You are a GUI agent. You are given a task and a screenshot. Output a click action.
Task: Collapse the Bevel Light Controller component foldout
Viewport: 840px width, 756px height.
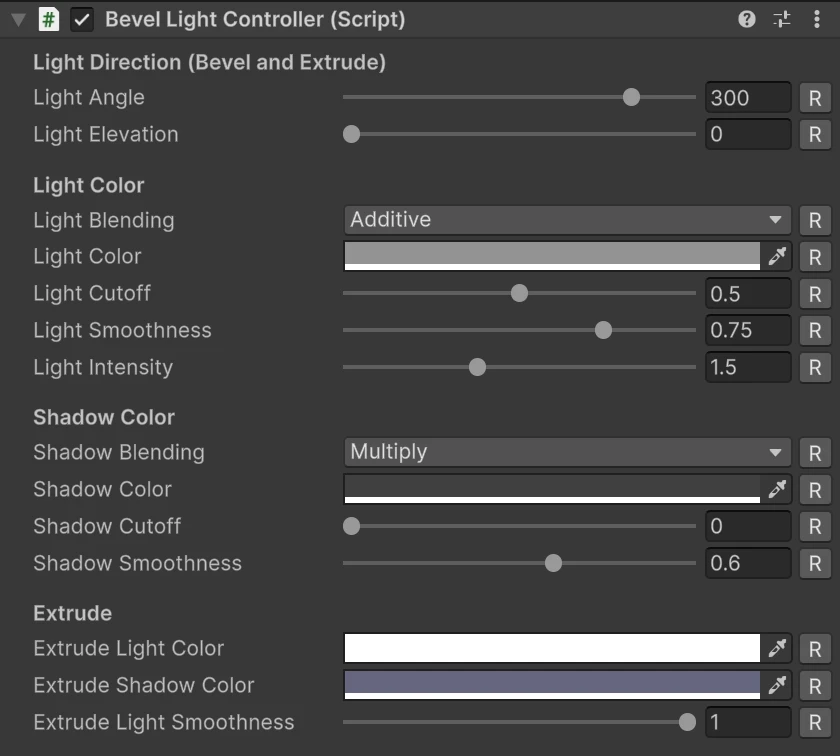[x=18, y=20]
